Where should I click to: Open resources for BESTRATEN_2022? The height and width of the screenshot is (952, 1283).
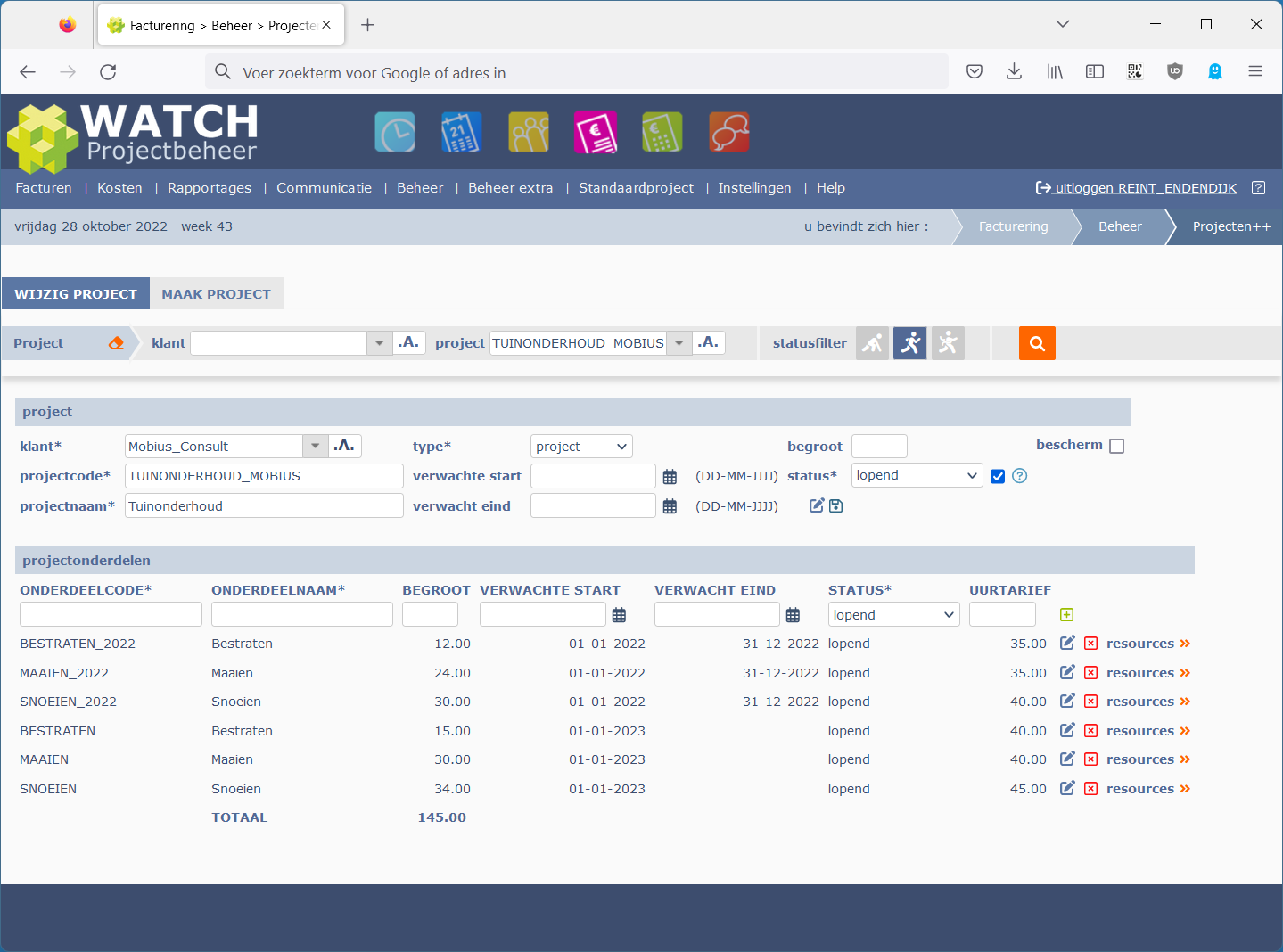pos(1148,644)
